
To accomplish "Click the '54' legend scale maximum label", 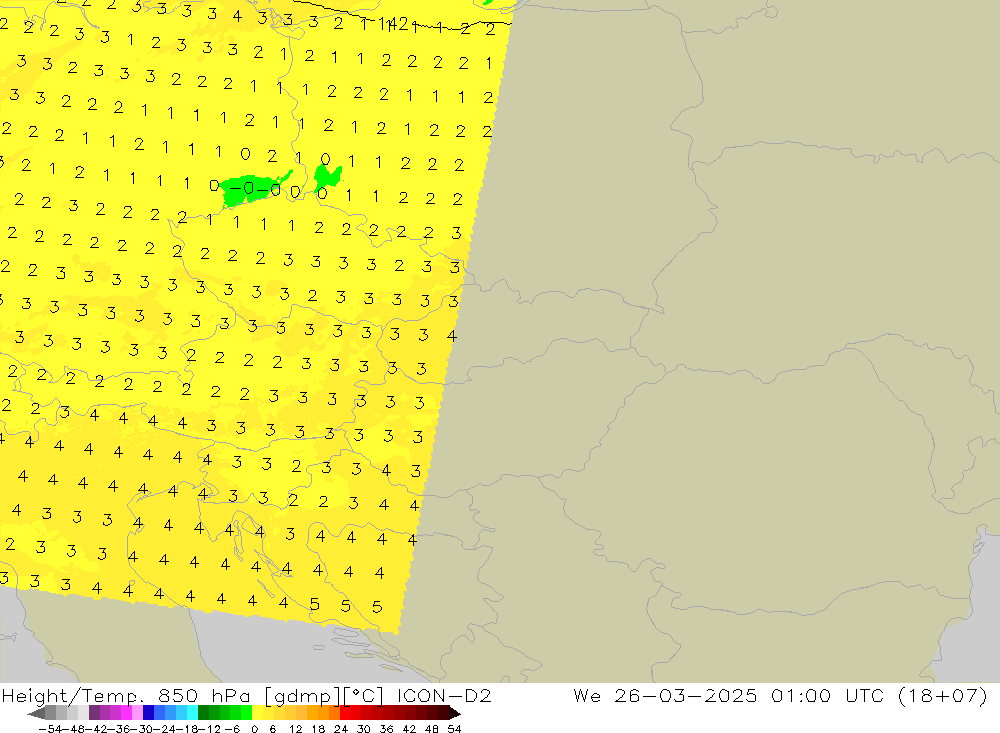I will coord(454,729).
